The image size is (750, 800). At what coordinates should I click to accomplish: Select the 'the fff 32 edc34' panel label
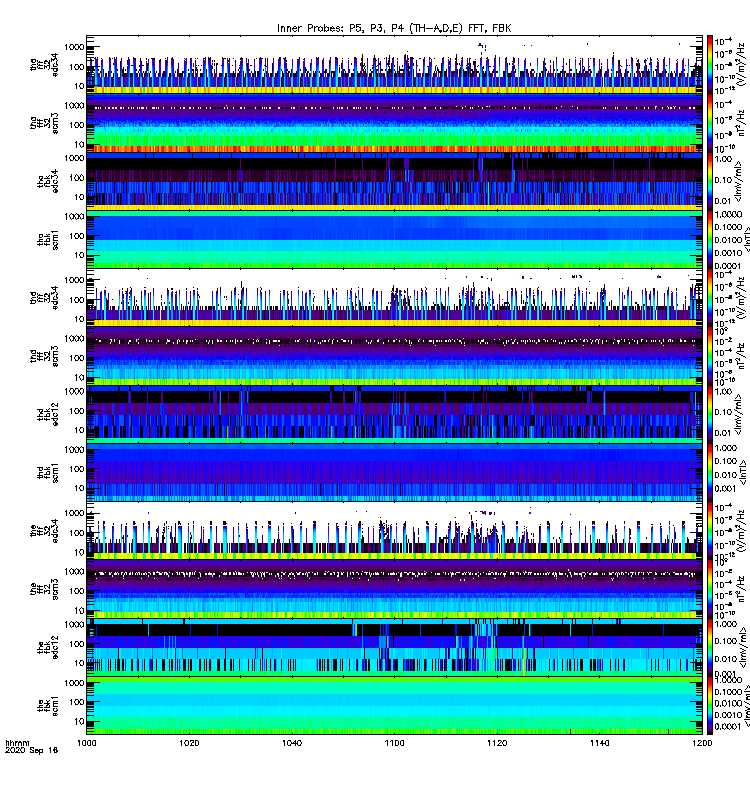tap(44, 531)
